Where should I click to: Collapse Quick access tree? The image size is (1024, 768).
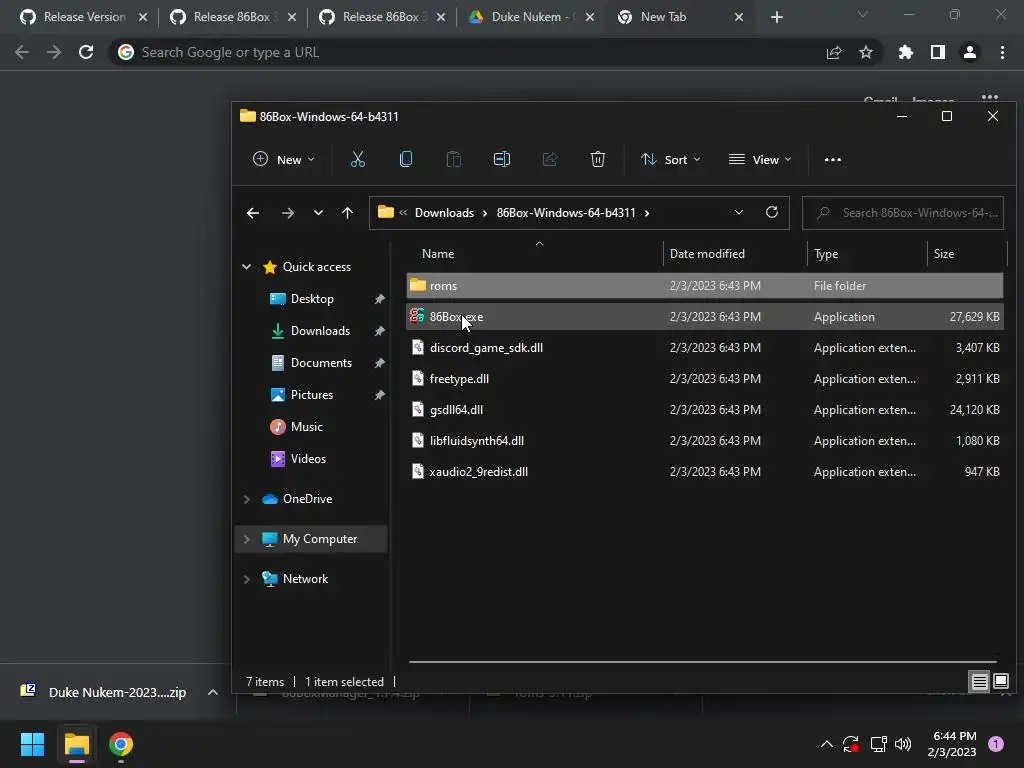coord(247,266)
